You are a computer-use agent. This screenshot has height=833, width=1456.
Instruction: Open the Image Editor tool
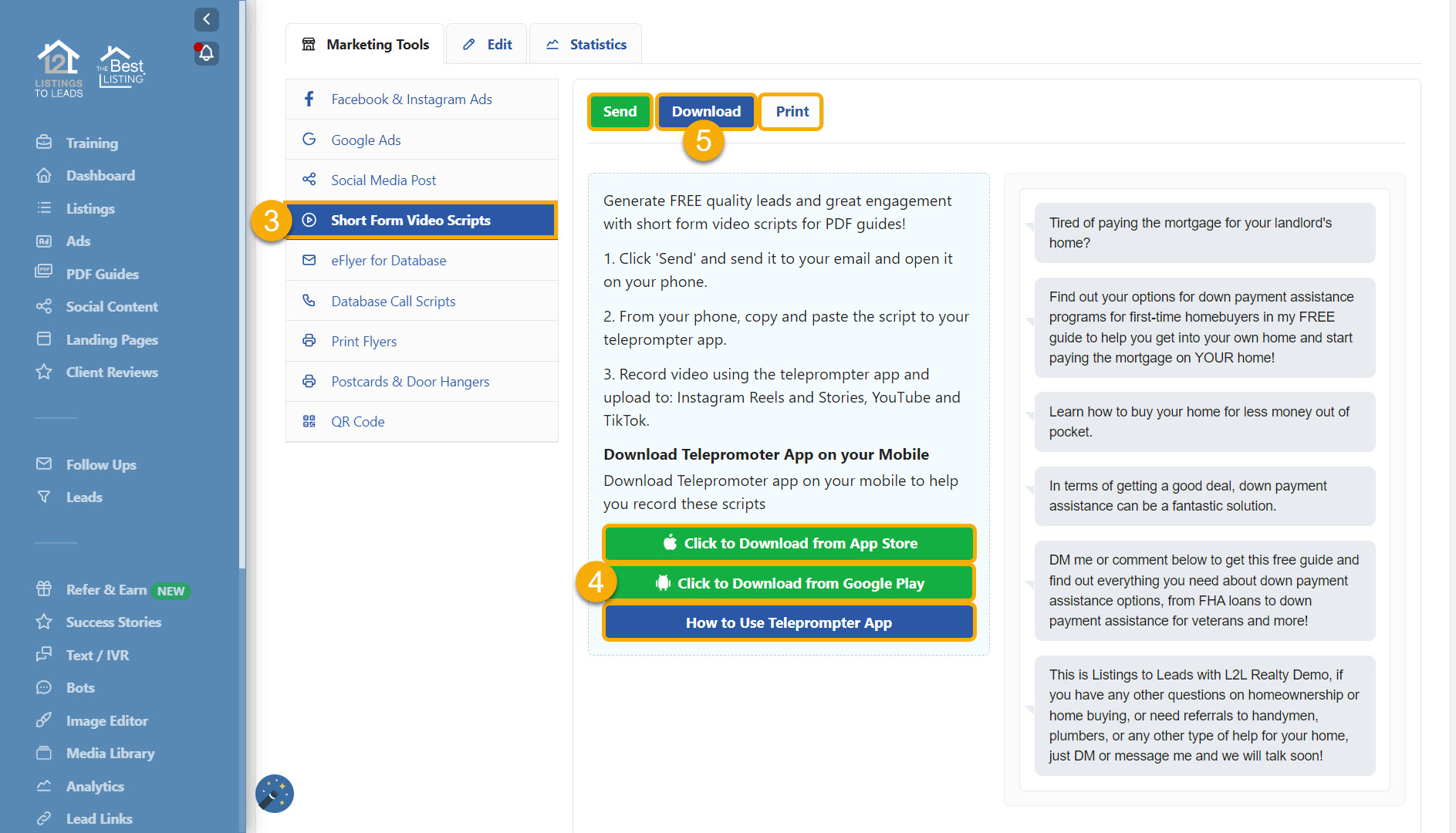[107, 720]
